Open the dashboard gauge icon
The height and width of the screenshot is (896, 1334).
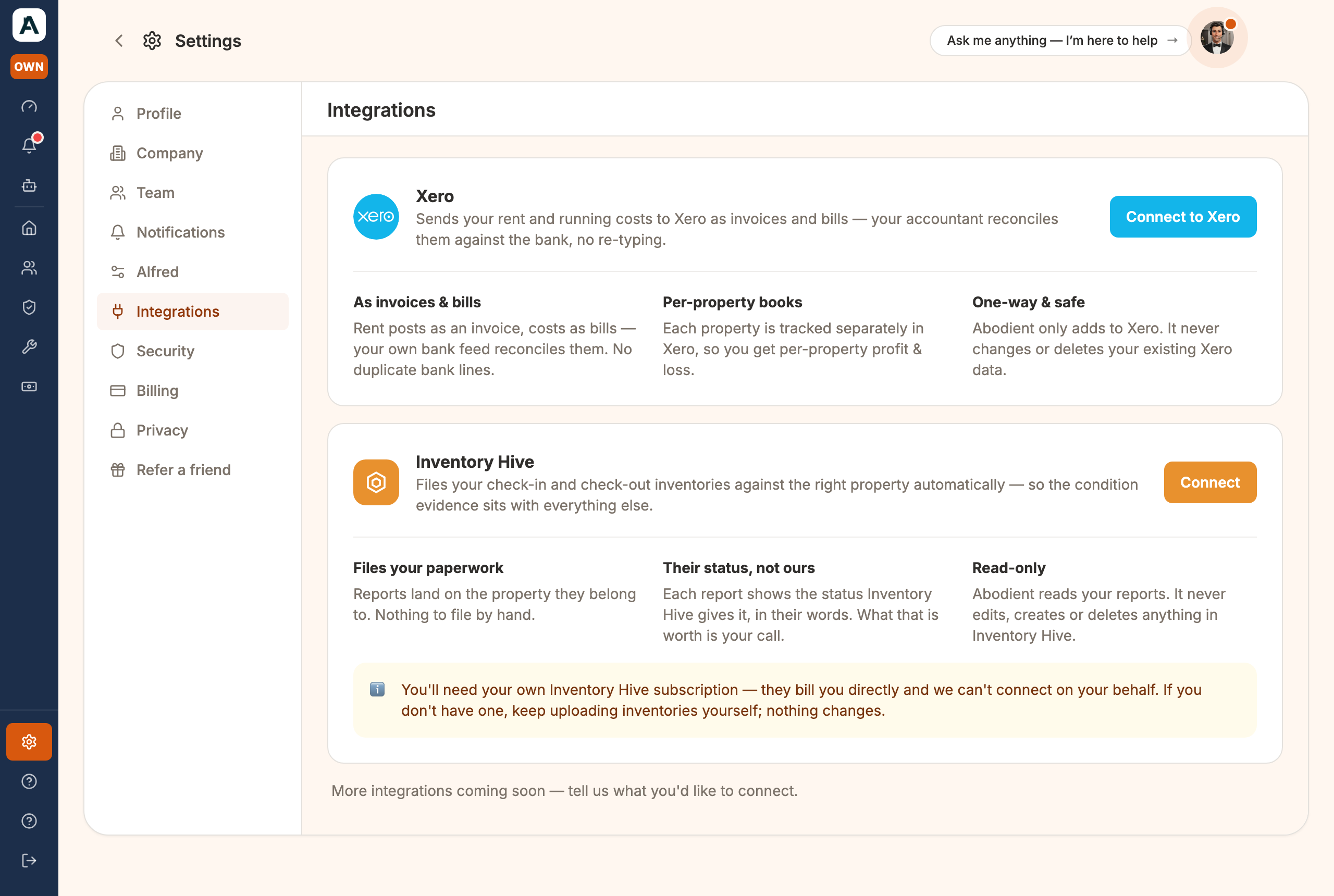pyautogui.click(x=29, y=106)
